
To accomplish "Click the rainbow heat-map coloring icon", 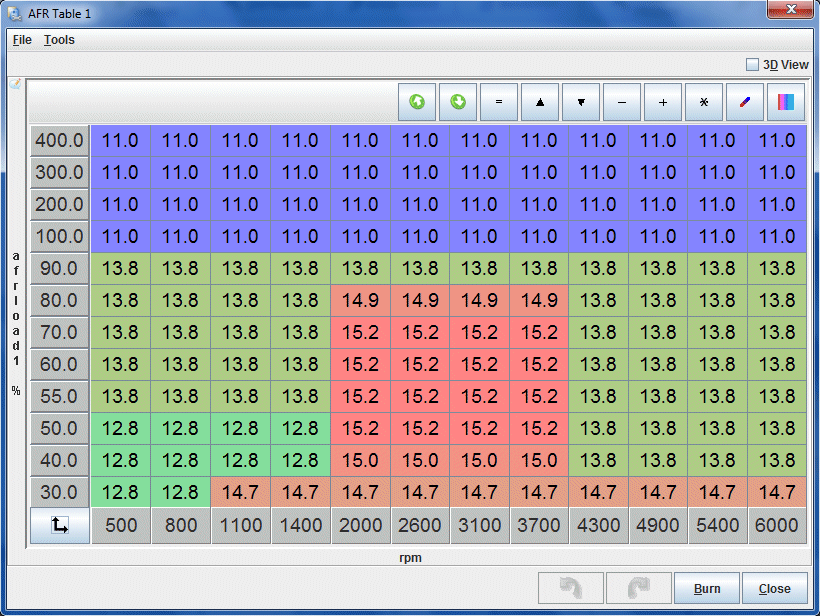I will point(786,102).
